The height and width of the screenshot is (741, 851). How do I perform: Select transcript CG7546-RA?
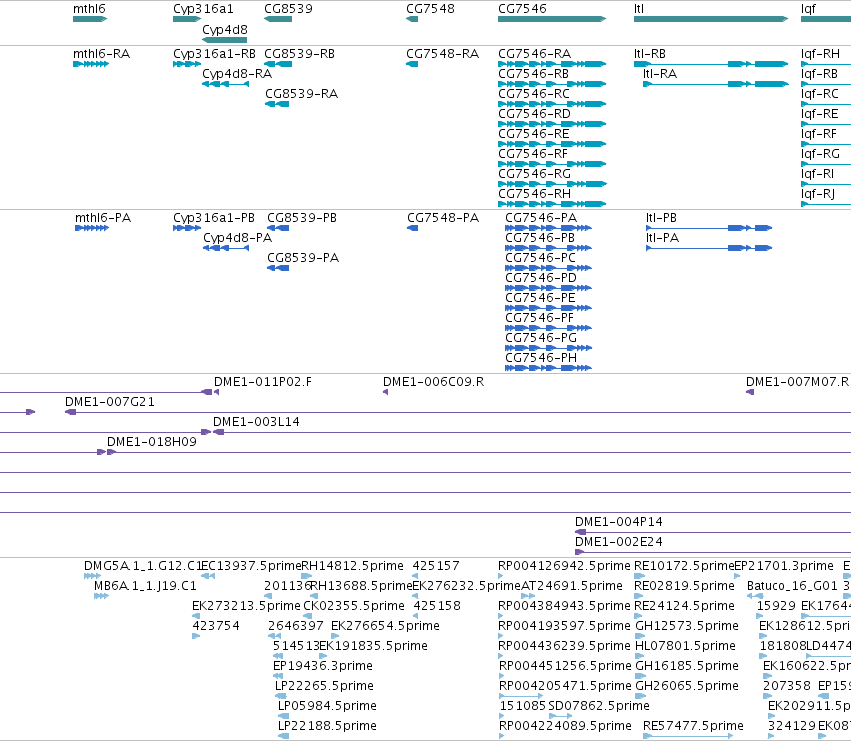click(535, 54)
